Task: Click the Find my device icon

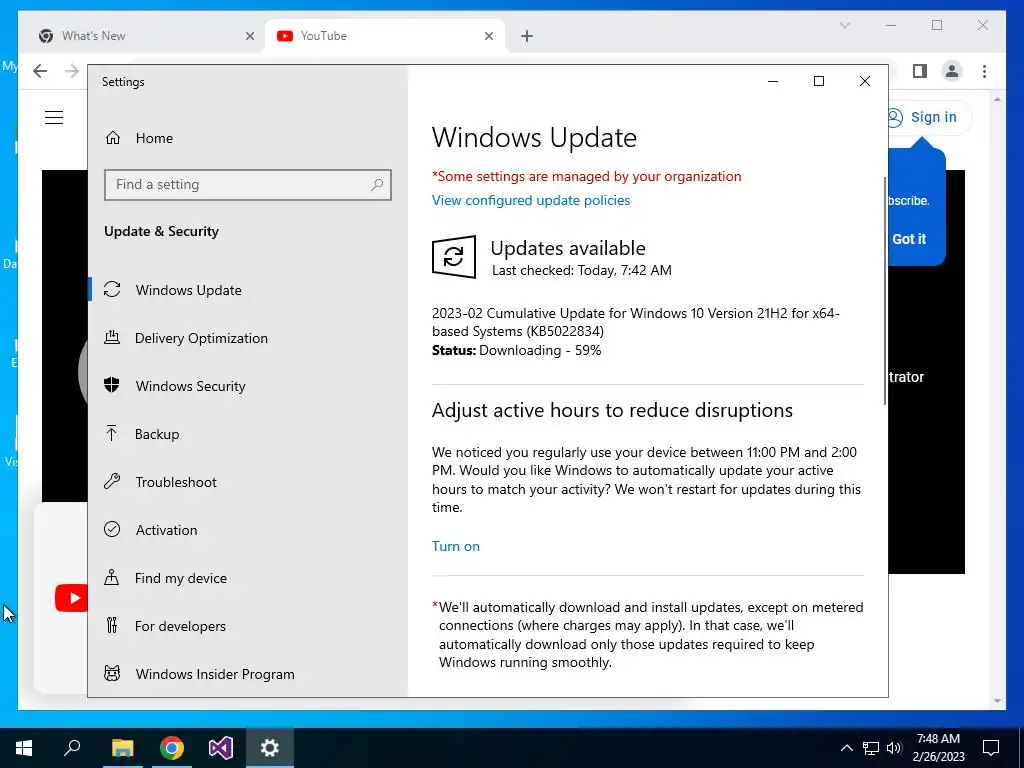Action: click(112, 577)
